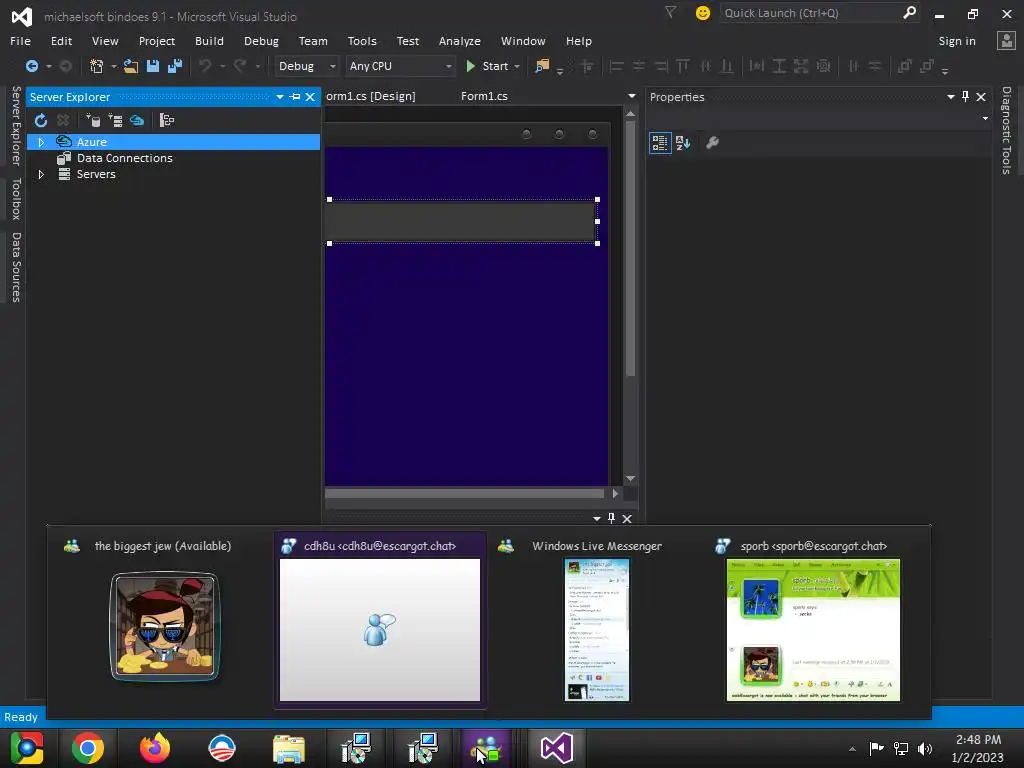Click the Find in Files toolbar icon
This screenshot has height=768, width=1024.
click(x=542, y=66)
